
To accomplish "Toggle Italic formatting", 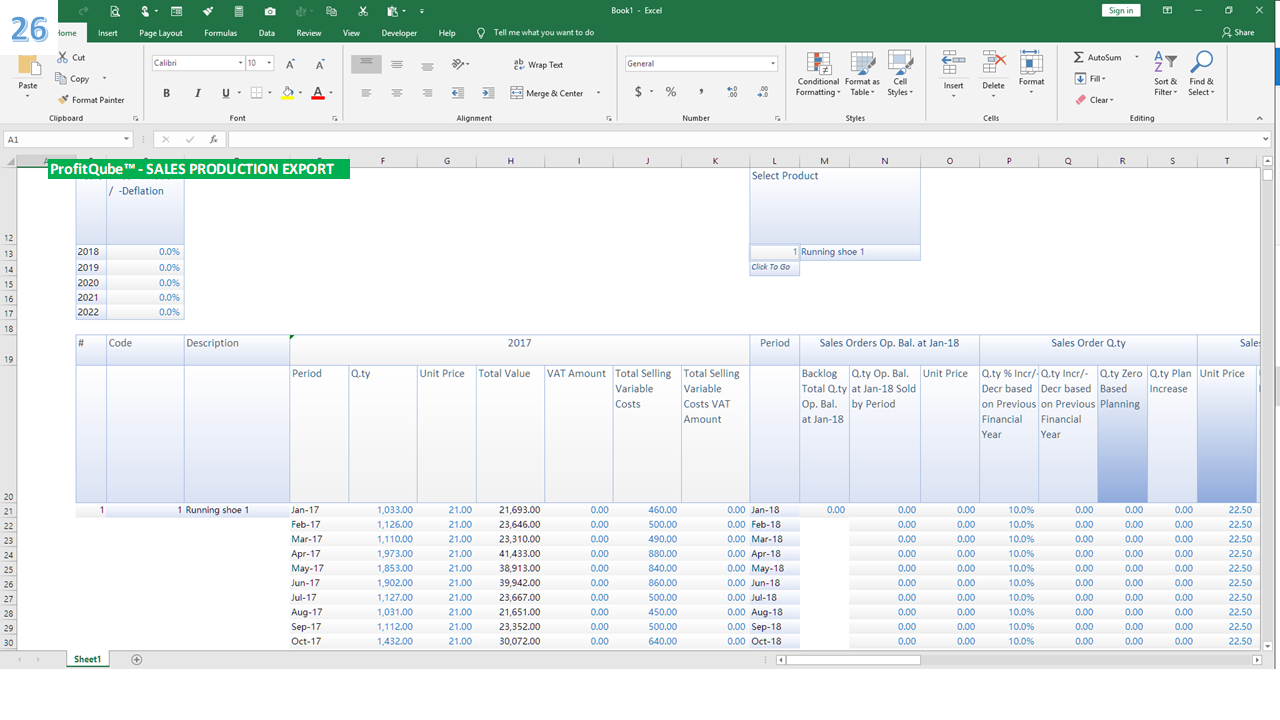I will 197,93.
